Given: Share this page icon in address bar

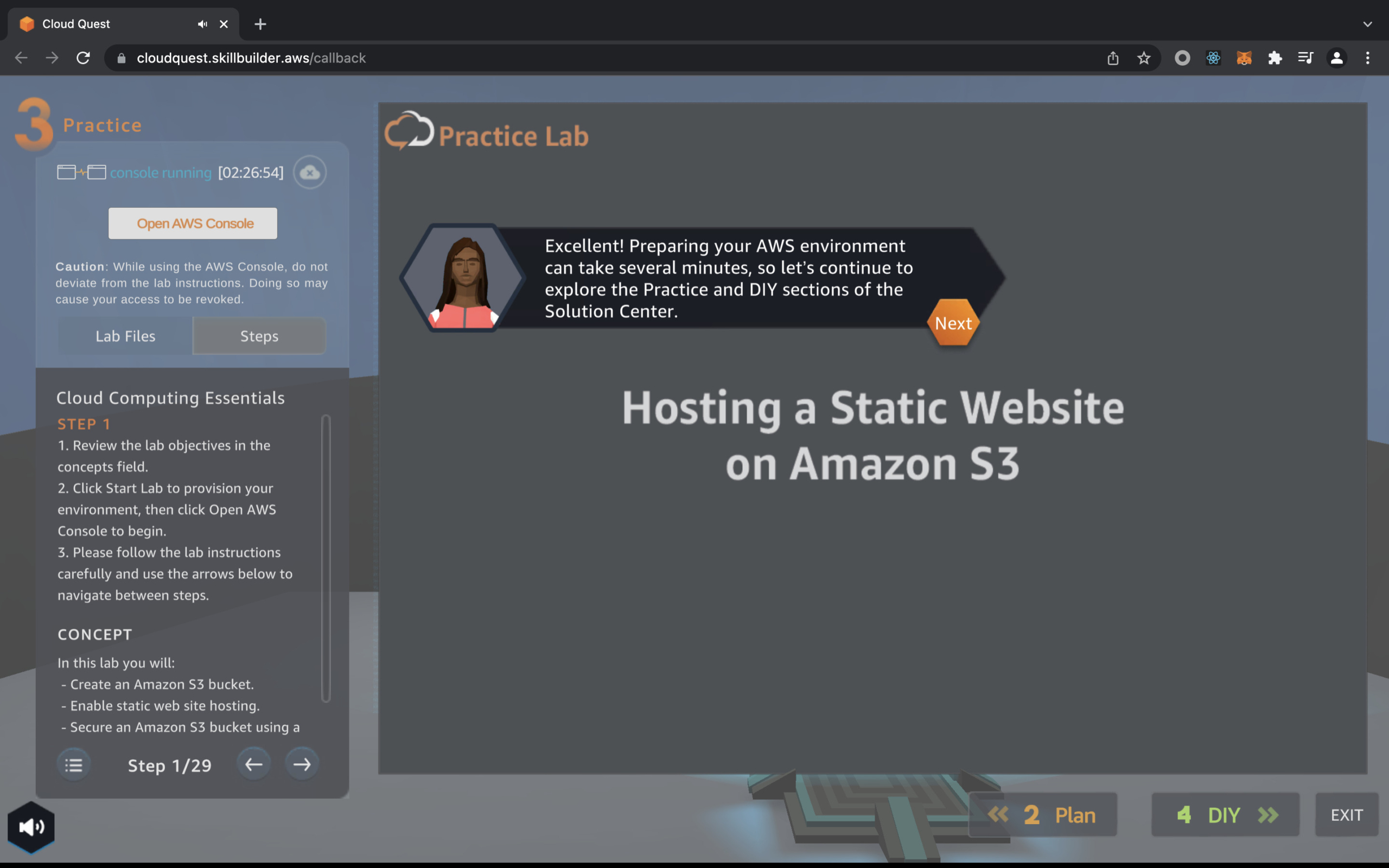Looking at the screenshot, I should click(1113, 58).
